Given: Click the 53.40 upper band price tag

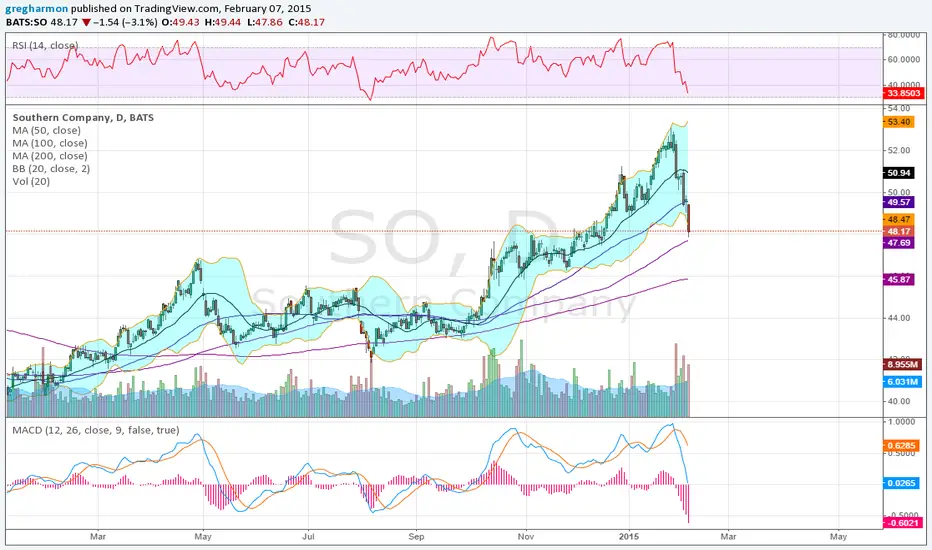Looking at the screenshot, I should pyautogui.click(x=898, y=122).
